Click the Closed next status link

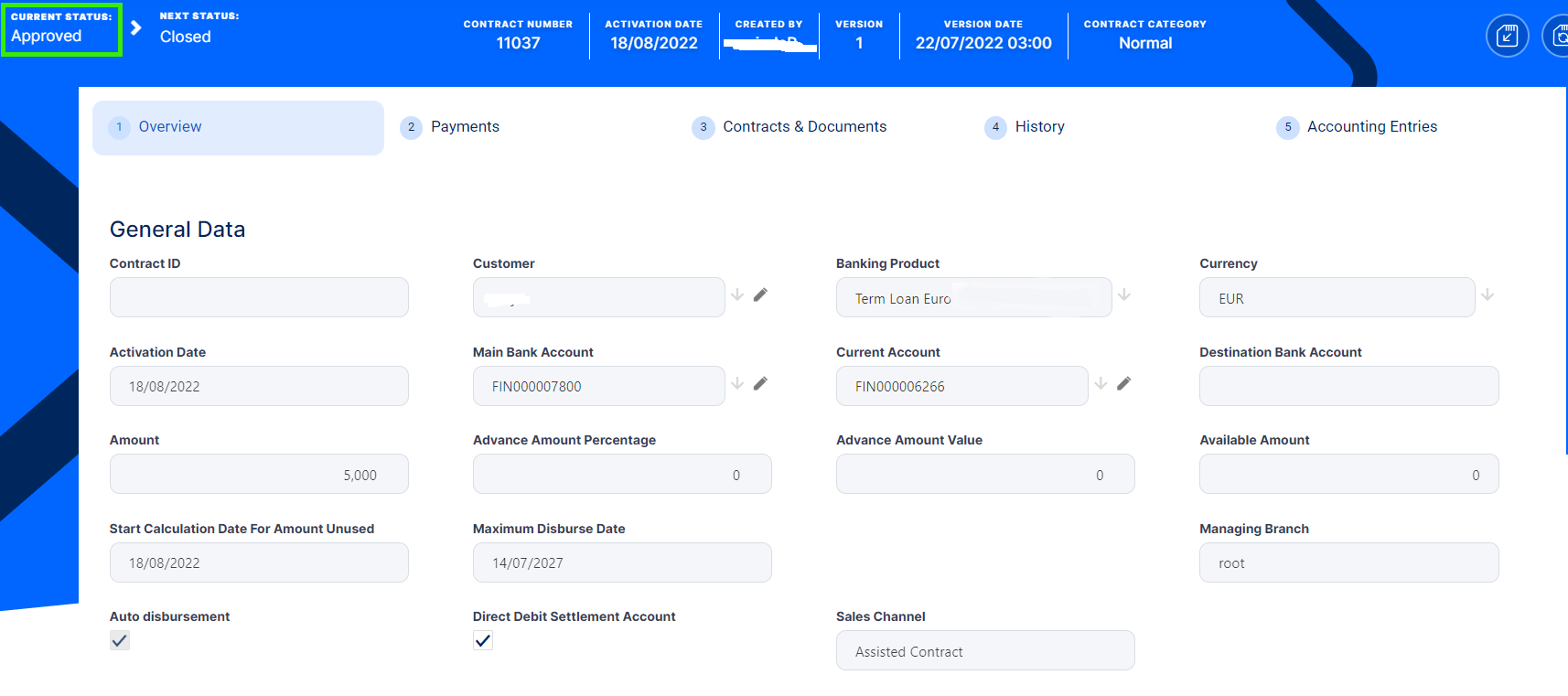point(186,37)
